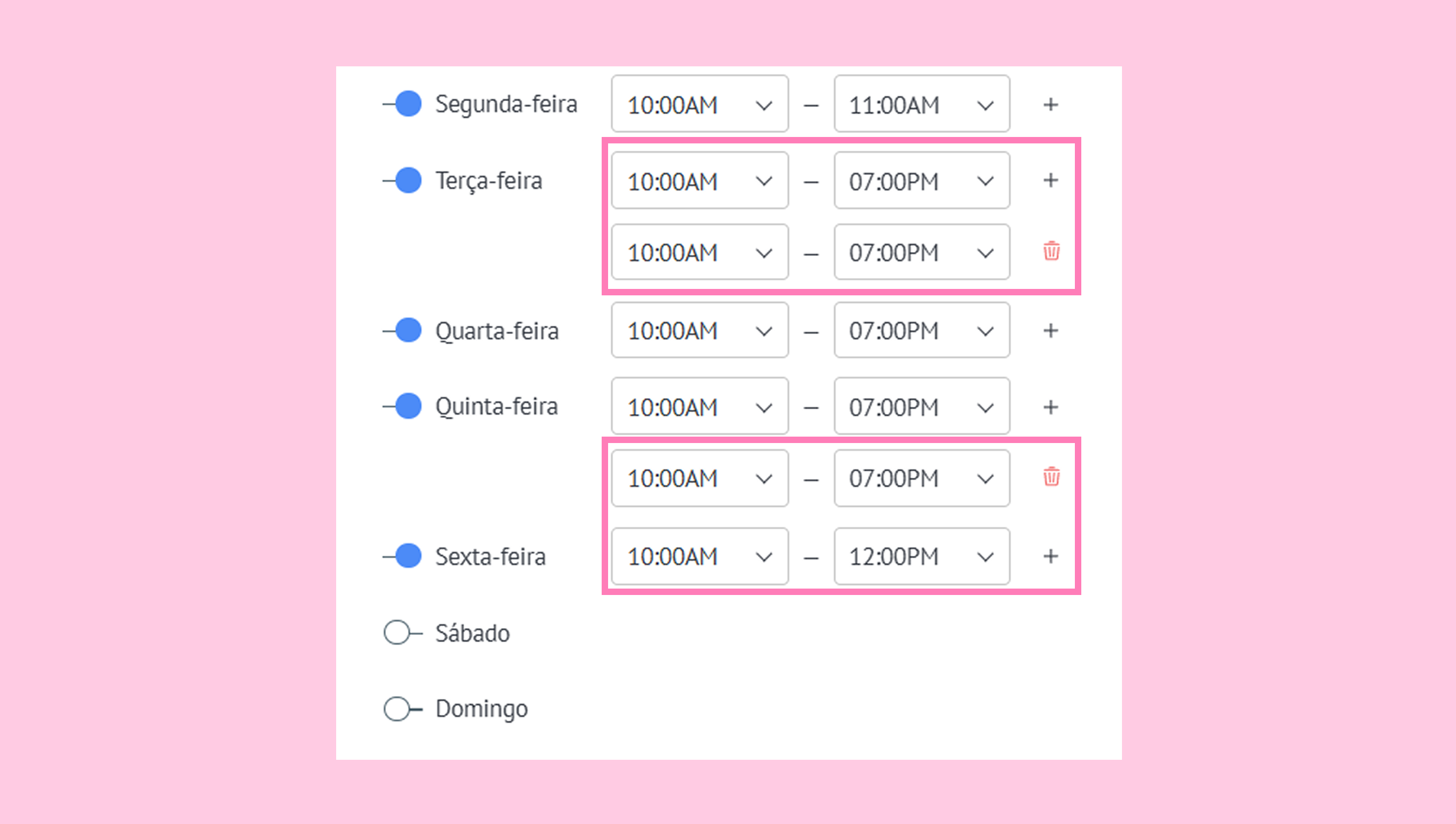
Task: Delete the second Quinta-feira time slot
Action: tap(1051, 477)
